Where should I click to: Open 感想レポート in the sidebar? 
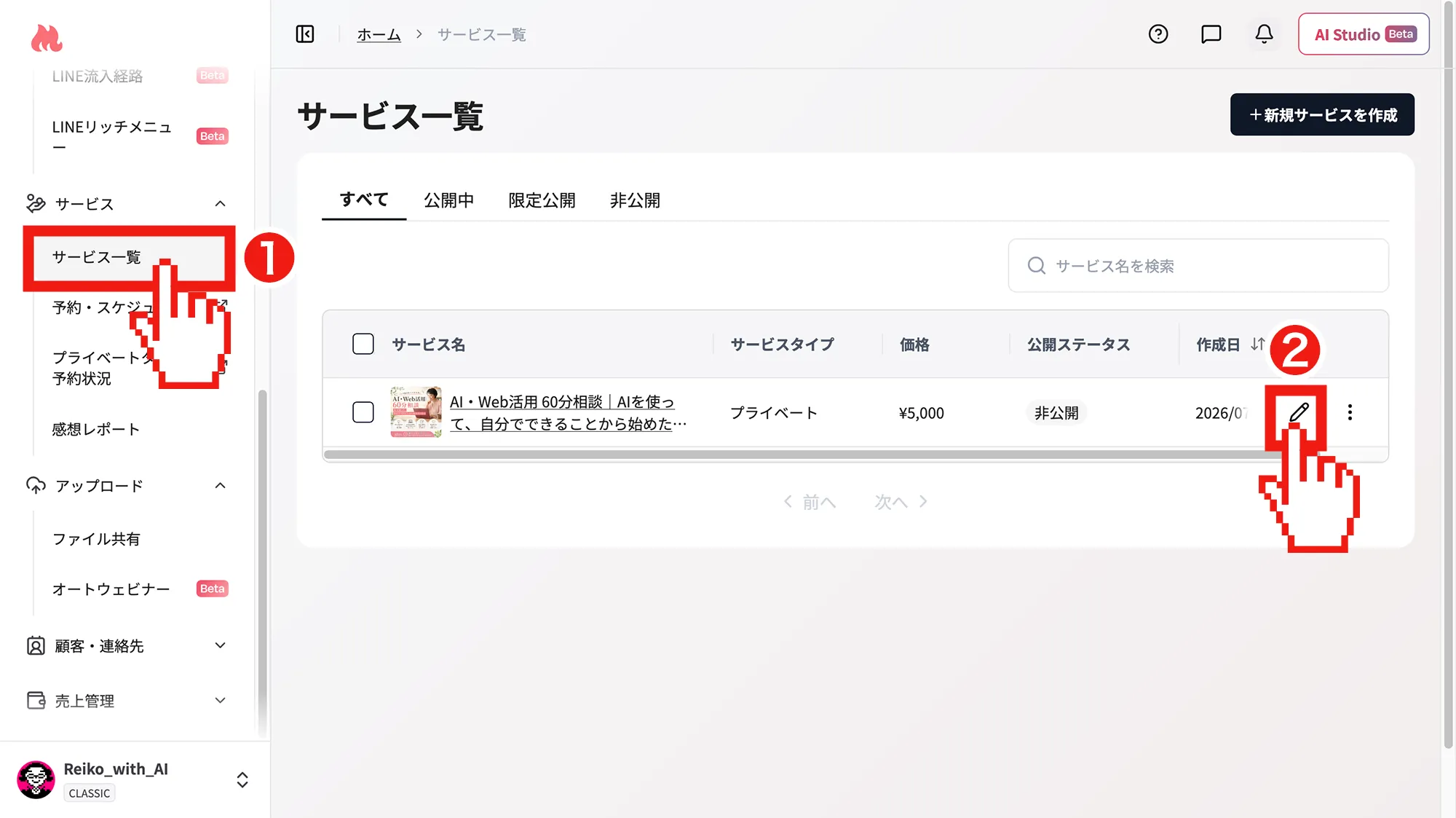coord(96,429)
